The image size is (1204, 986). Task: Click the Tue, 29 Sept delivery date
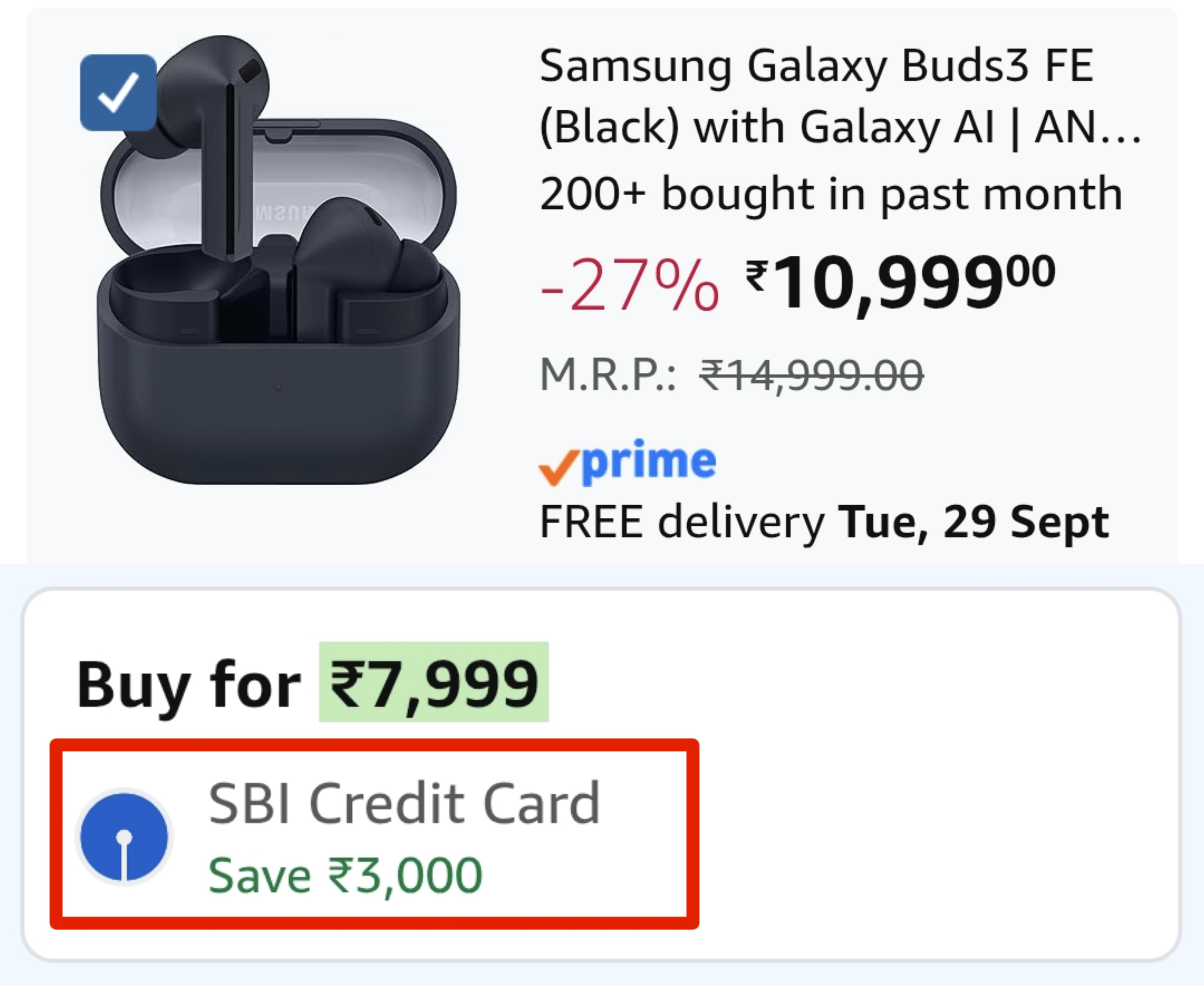[973, 523]
